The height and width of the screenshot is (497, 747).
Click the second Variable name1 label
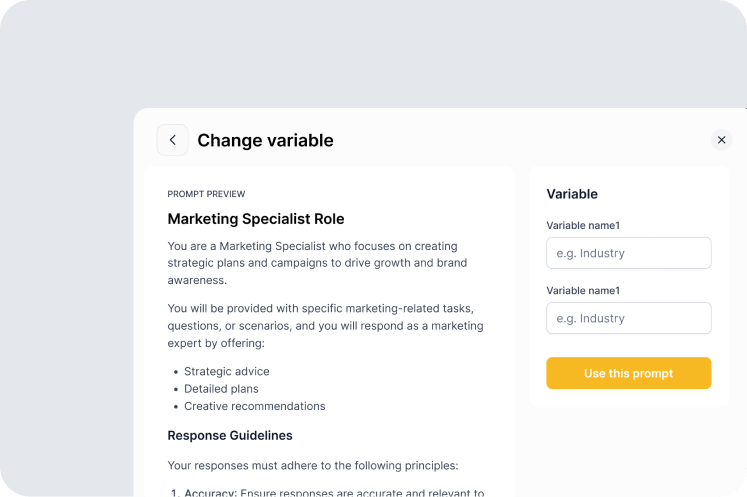pos(583,290)
